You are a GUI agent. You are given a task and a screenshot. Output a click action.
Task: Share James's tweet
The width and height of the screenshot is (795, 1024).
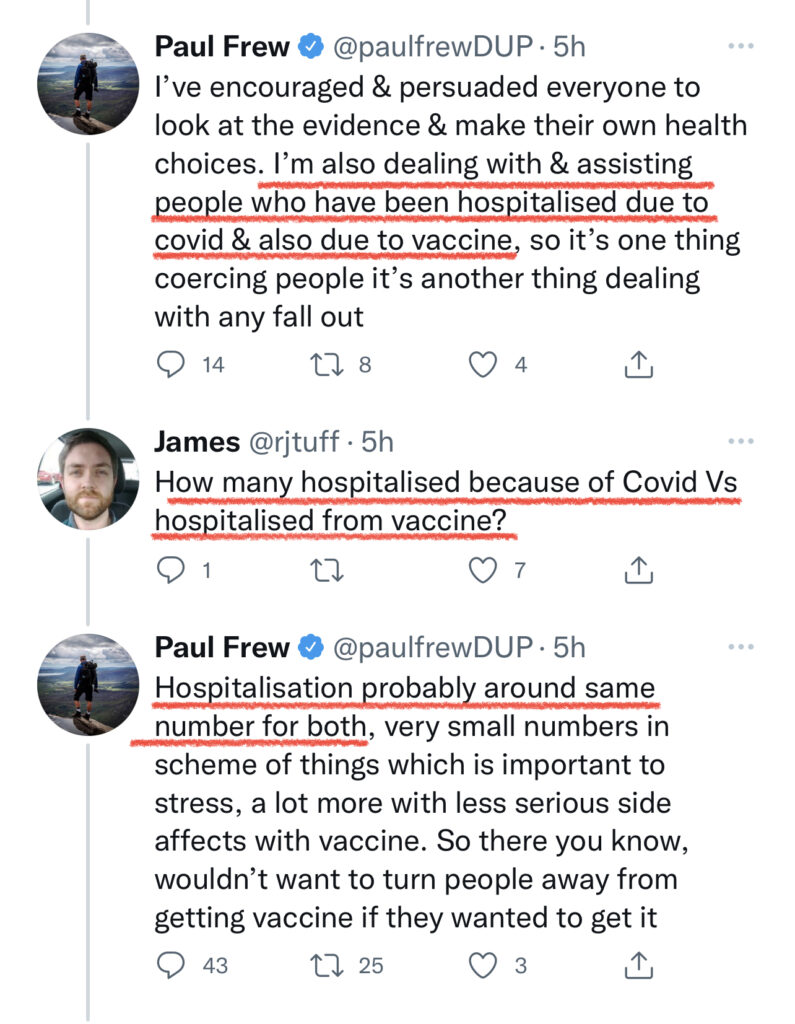click(x=638, y=570)
